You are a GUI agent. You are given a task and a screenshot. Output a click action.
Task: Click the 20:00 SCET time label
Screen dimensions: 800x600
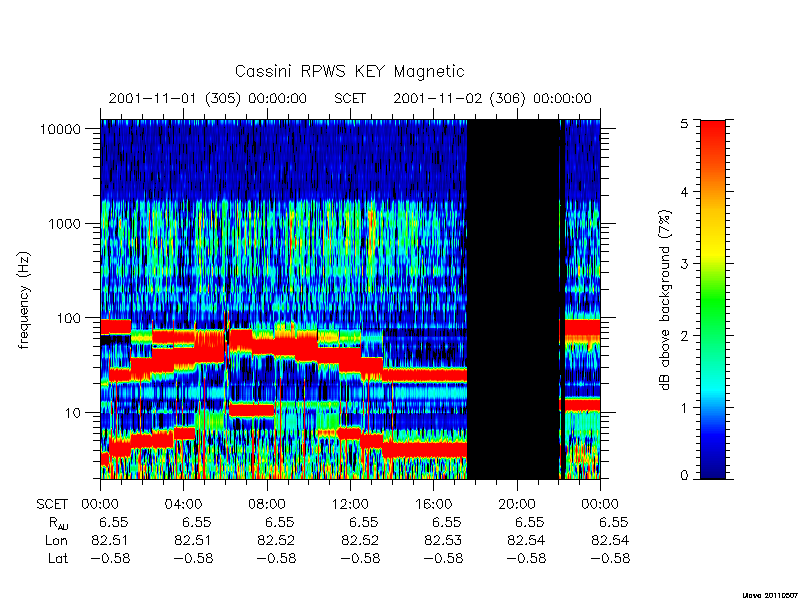click(517, 505)
